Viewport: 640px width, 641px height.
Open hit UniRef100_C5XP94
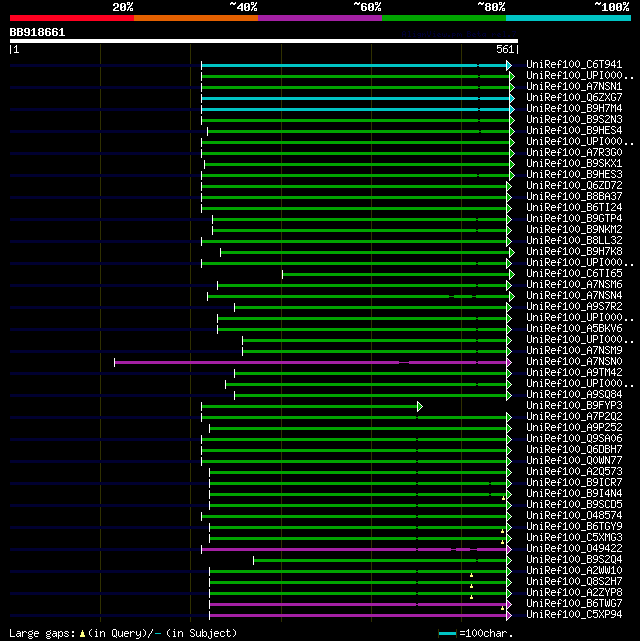(x=574, y=615)
